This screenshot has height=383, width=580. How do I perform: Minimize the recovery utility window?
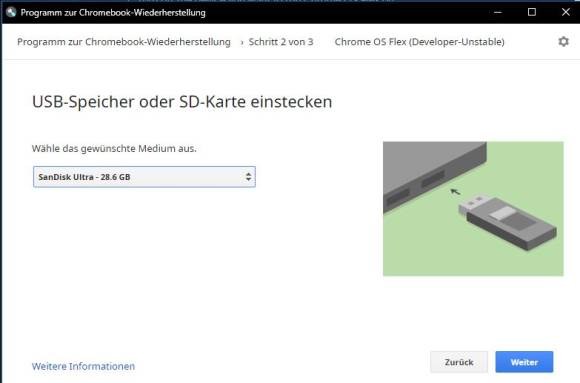(x=498, y=12)
